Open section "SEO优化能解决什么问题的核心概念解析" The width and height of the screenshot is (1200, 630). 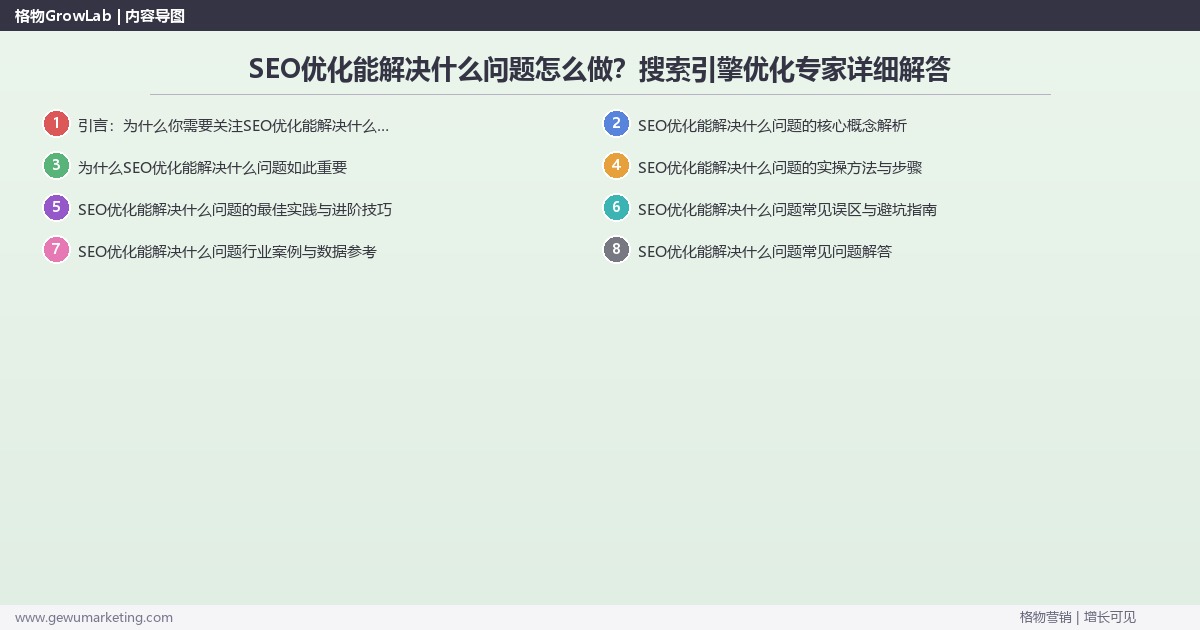point(772,126)
